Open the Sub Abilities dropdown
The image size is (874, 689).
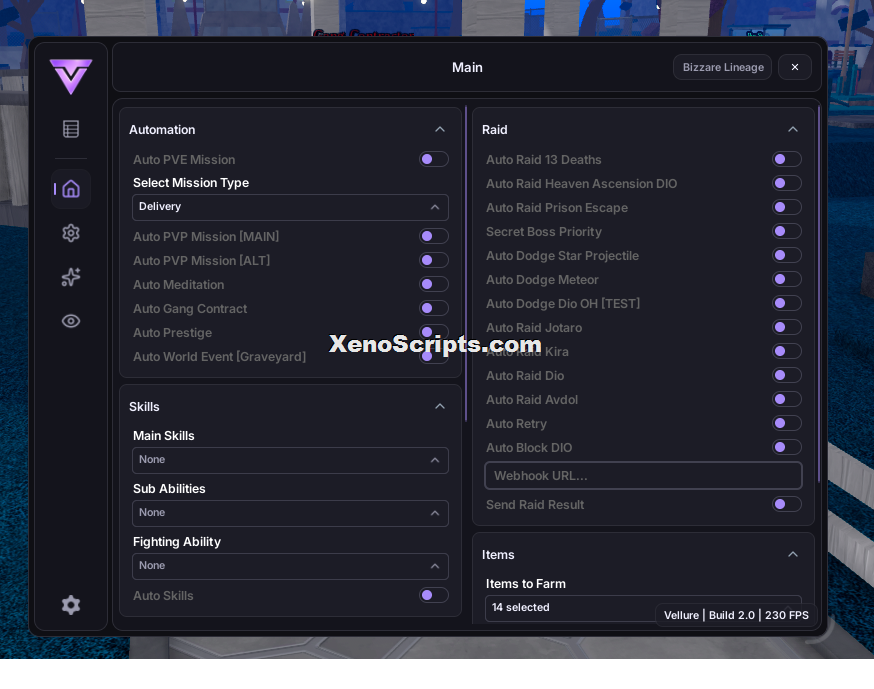(x=290, y=513)
